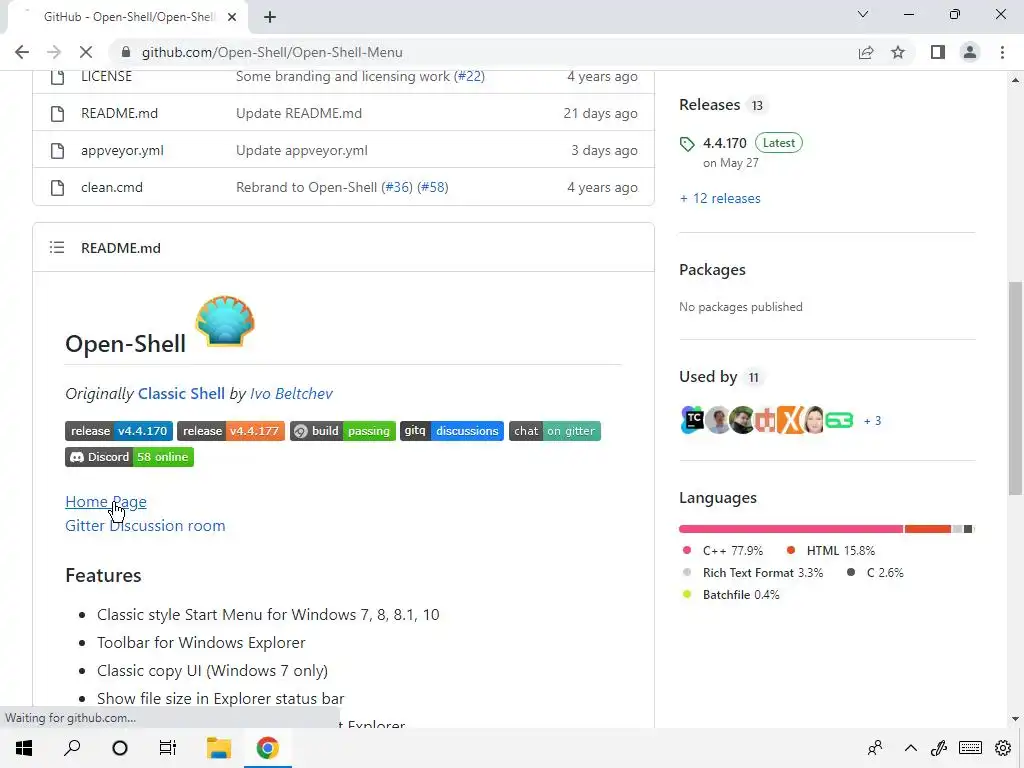1024x768 pixels.
Task: Open issue #36 link
Action: pos(397,187)
